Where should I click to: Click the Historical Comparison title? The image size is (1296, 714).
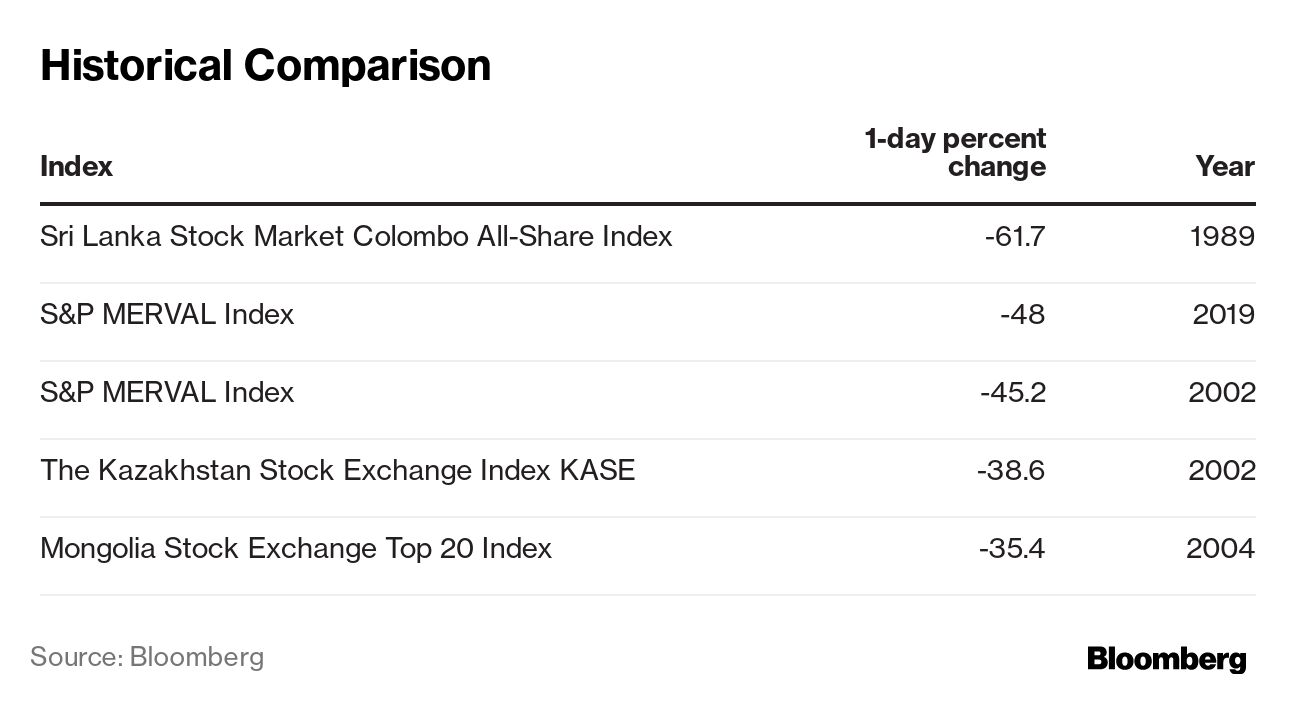coord(265,65)
